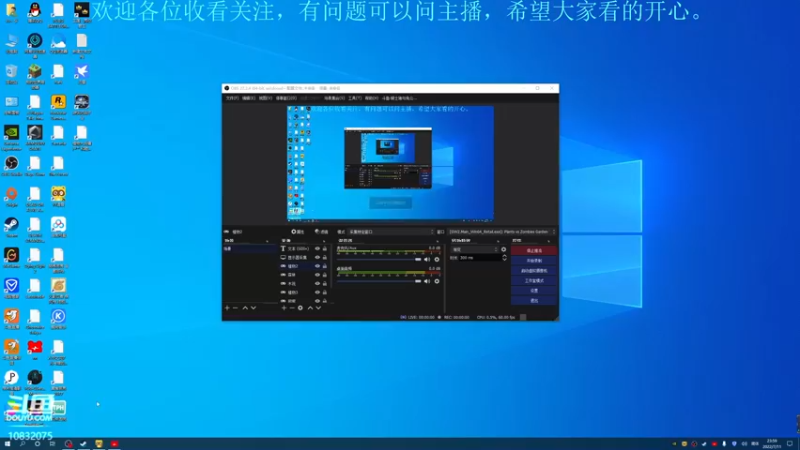Adjust the desktop audio volume slider
This screenshot has height=450, width=800.
point(379,281)
